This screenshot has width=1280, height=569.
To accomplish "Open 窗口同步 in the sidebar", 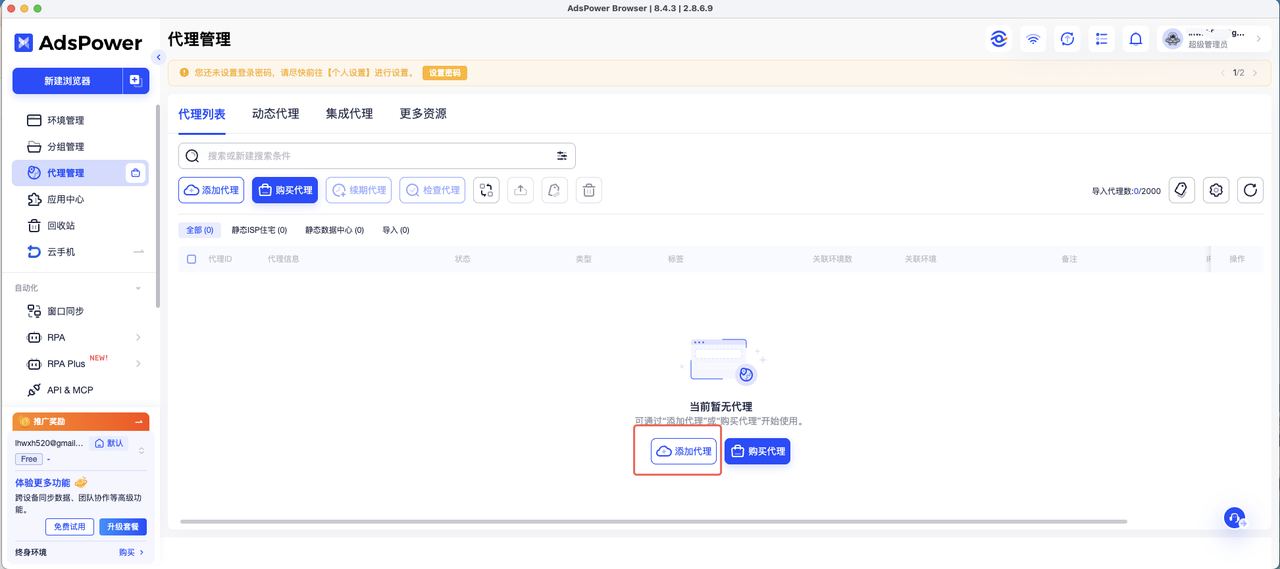I will [67, 311].
